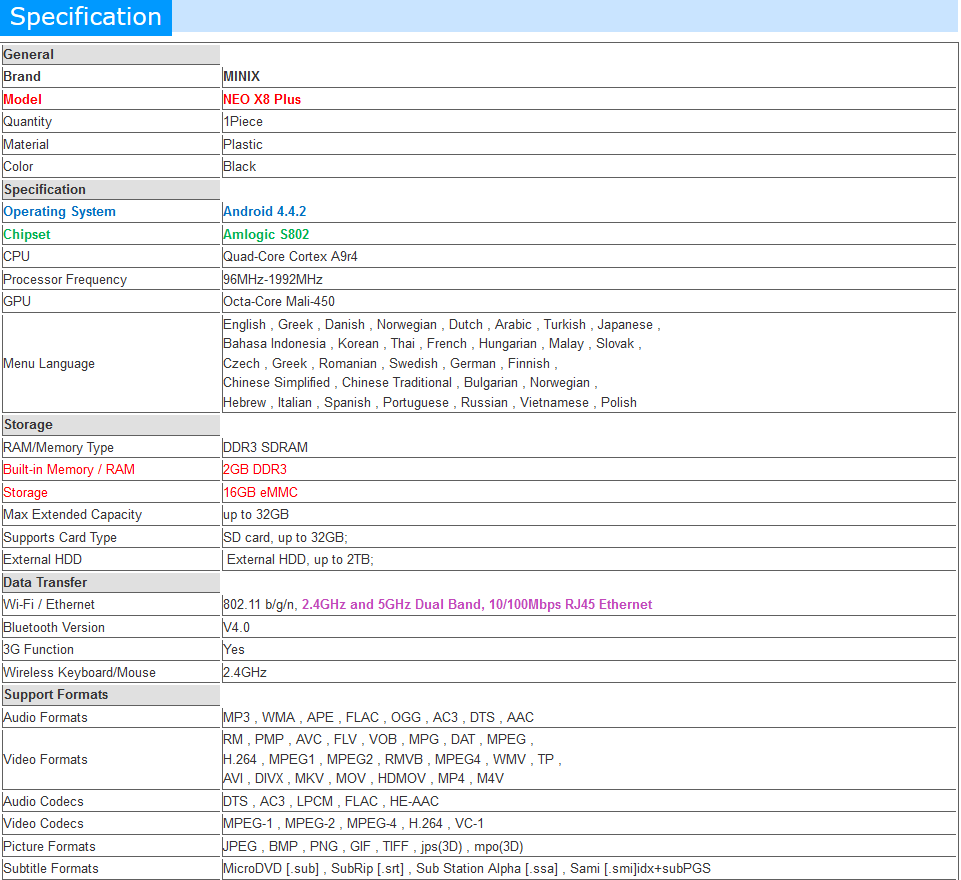Viewport: 961px width, 880px height.
Task: Select the Quad-Core Cortex A9r4 value
Action: [291, 257]
